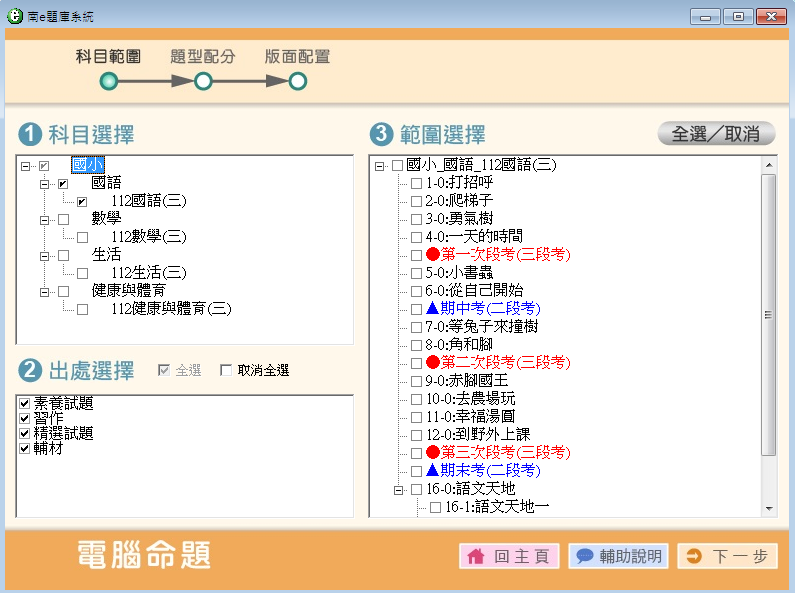Click the range list scrollbar down arrow
795x593 pixels.
pyautogui.click(x=769, y=508)
